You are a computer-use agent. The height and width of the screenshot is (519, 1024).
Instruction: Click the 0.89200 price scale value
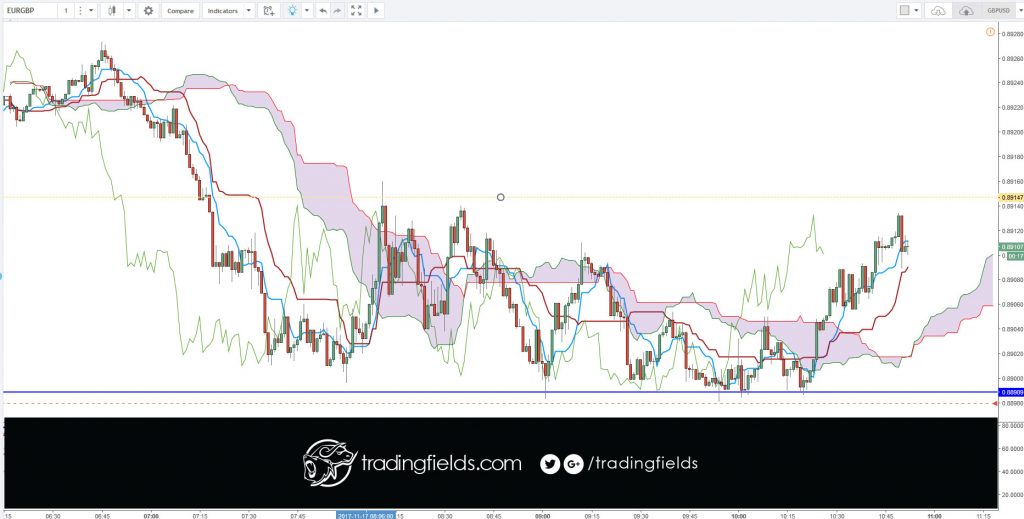pyautogui.click(x=1012, y=132)
